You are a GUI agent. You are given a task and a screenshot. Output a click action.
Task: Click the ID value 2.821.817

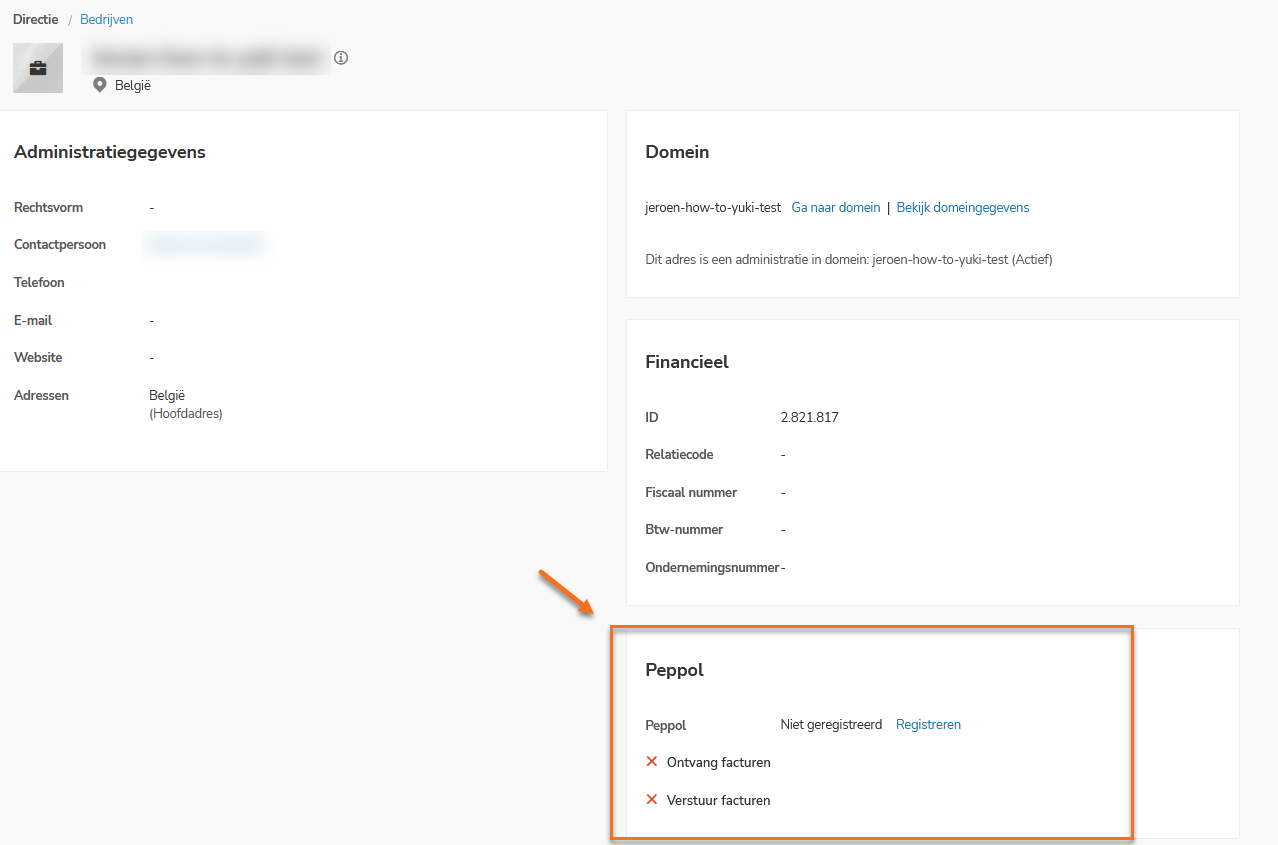point(810,418)
